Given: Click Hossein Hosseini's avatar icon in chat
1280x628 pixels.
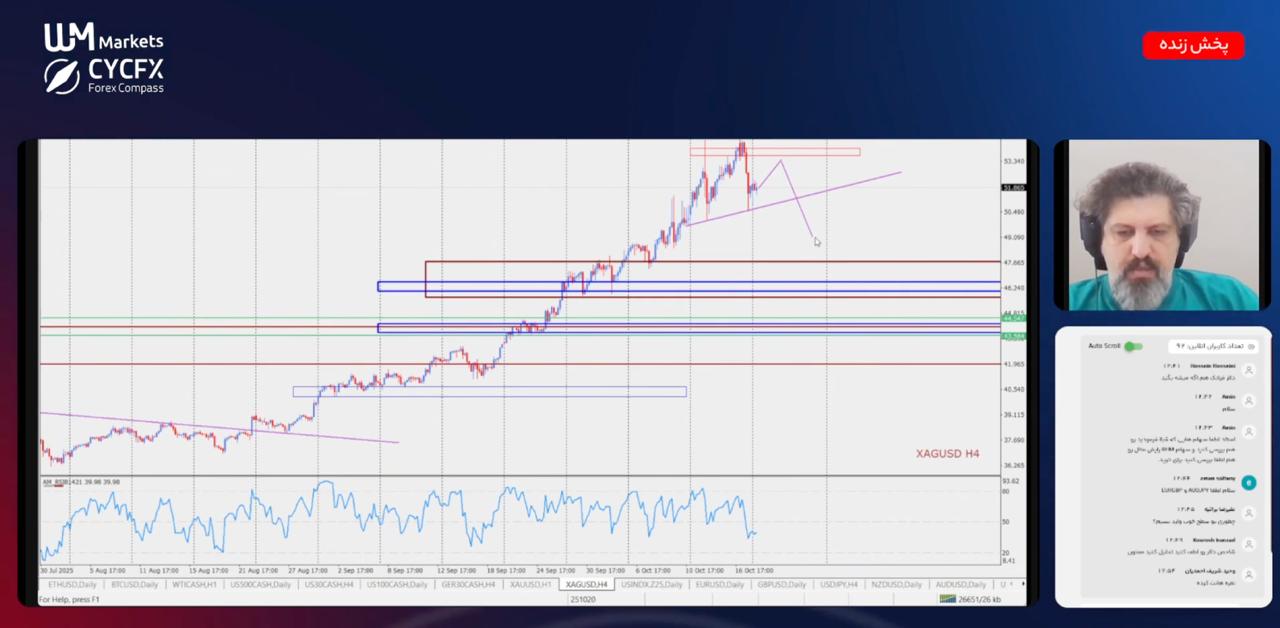Looking at the screenshot, I should 1248,370.
